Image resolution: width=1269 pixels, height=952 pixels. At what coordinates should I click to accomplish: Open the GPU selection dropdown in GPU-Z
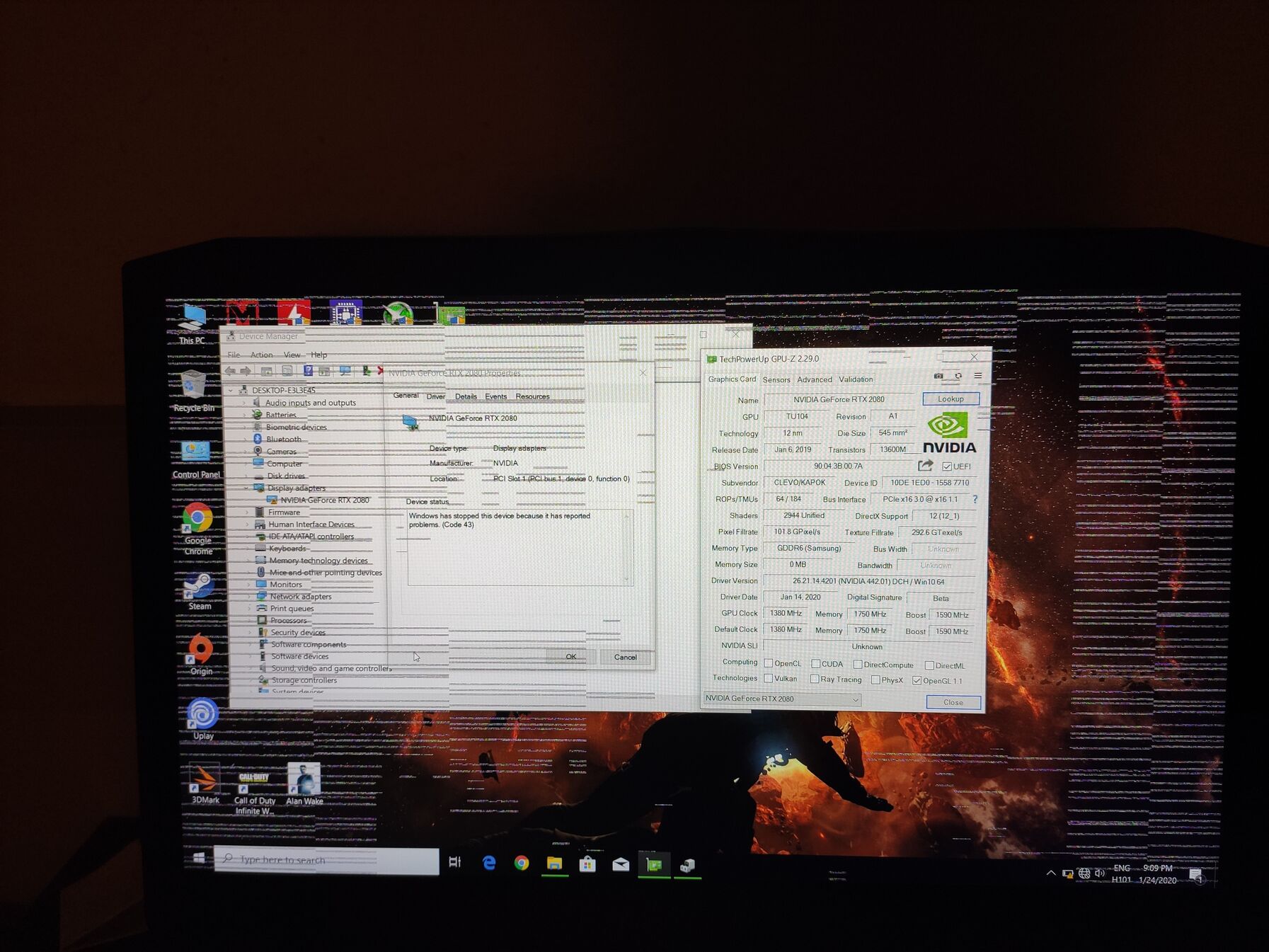782,699
